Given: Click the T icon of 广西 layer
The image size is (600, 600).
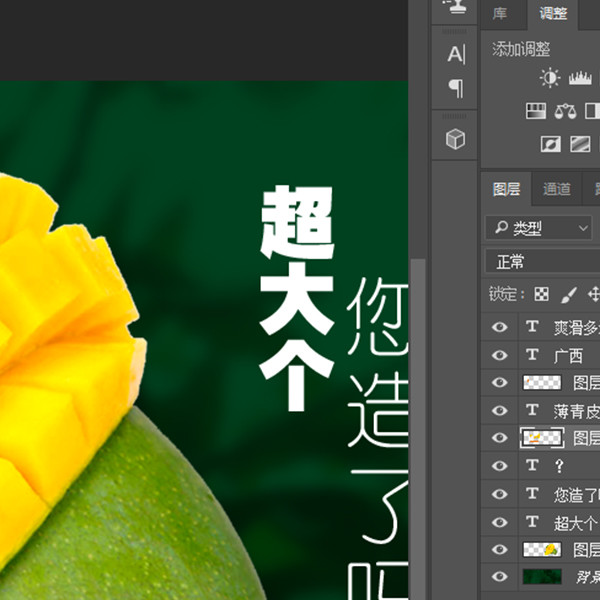Looking at the screenshot, I should tap(532, 355).
